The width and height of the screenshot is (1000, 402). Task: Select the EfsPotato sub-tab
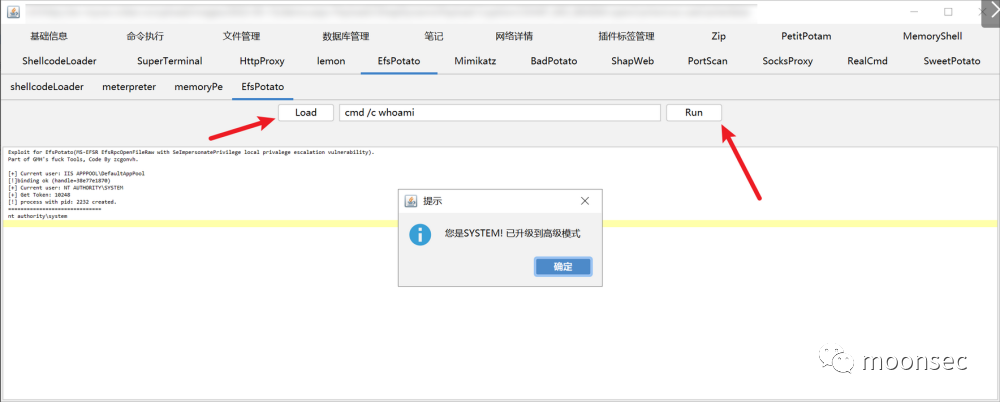[x=263, y=87]
